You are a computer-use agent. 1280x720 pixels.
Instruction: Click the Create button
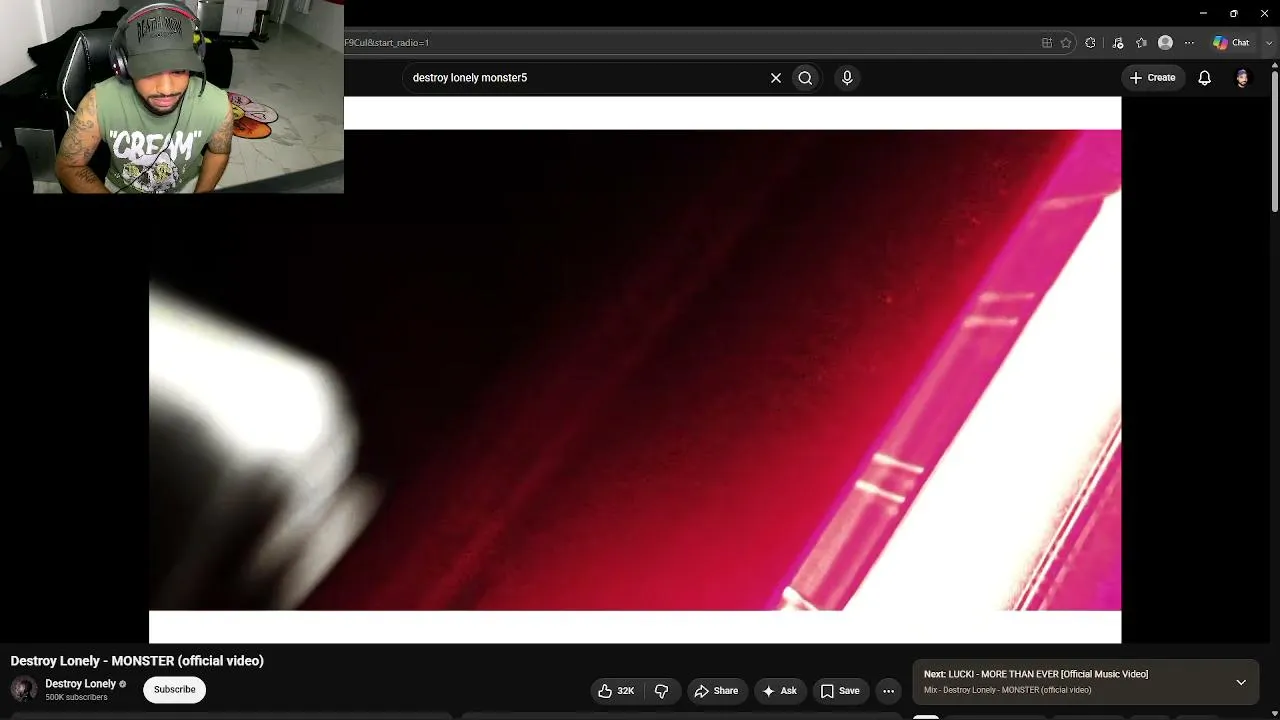click(1152, 78)
